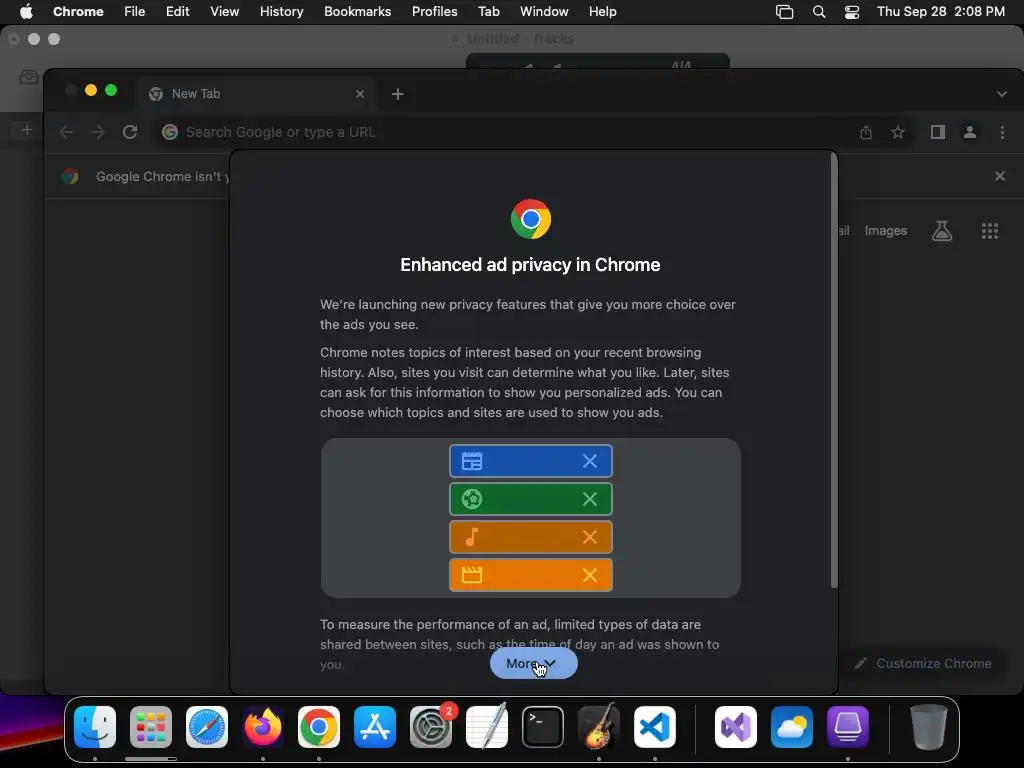1024x768 pixels.
Task: Click the dialog's vertical scrollbar
Action: click(x=833, y=372)
